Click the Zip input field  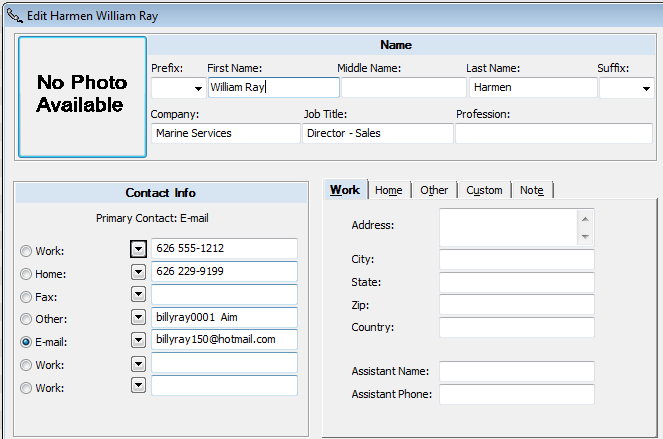click(x=517, y=305)
